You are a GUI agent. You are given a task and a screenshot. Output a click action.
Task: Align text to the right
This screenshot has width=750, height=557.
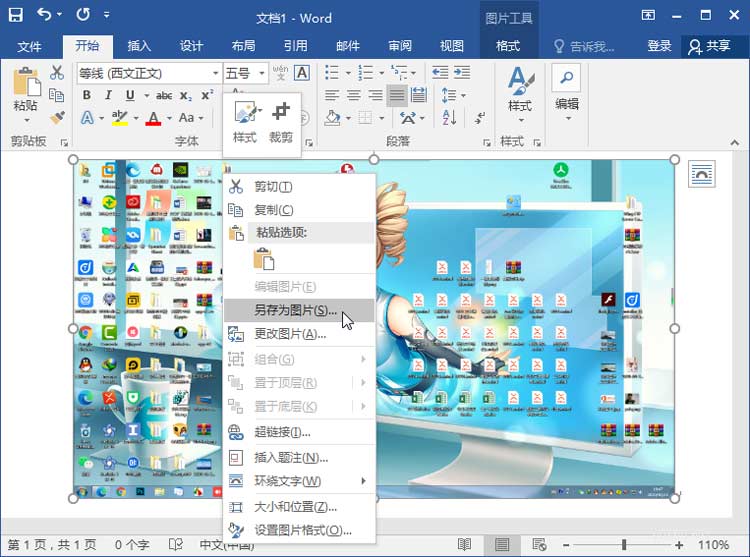[x=375, y=95]
